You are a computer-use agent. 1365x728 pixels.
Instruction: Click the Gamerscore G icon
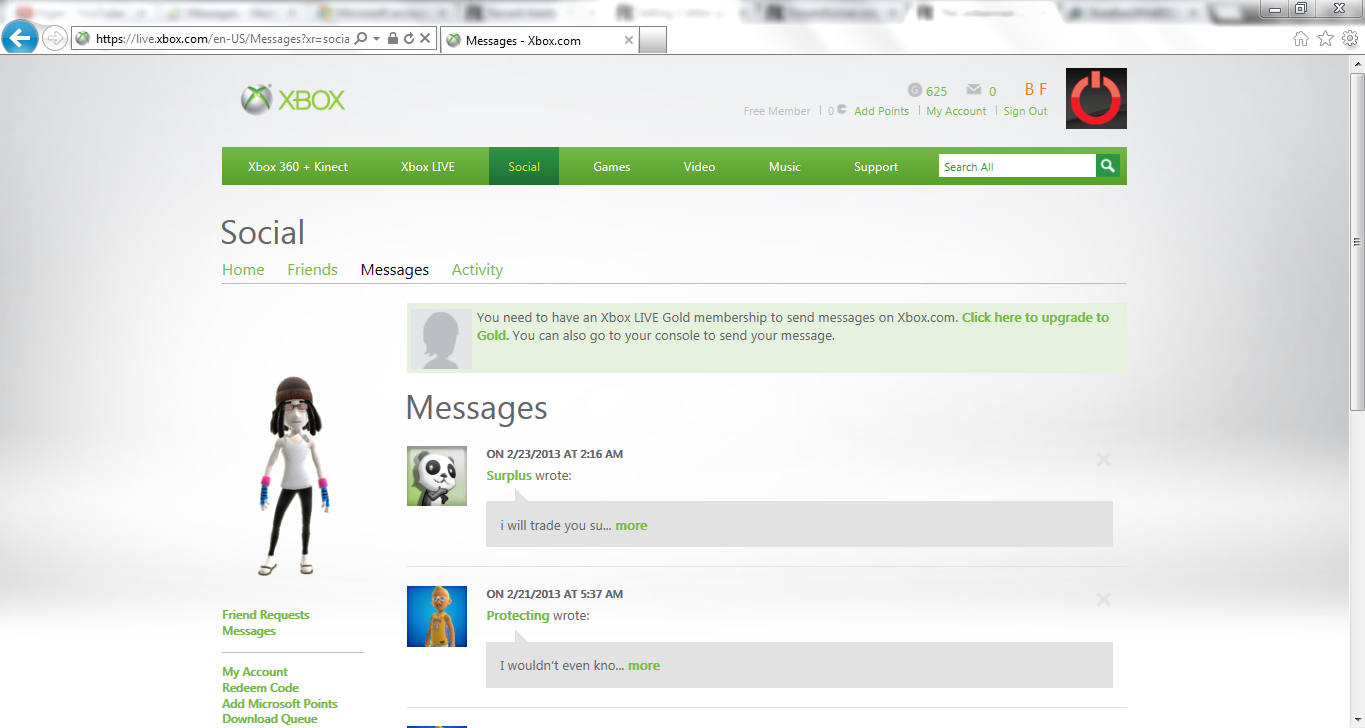point(914,90)
